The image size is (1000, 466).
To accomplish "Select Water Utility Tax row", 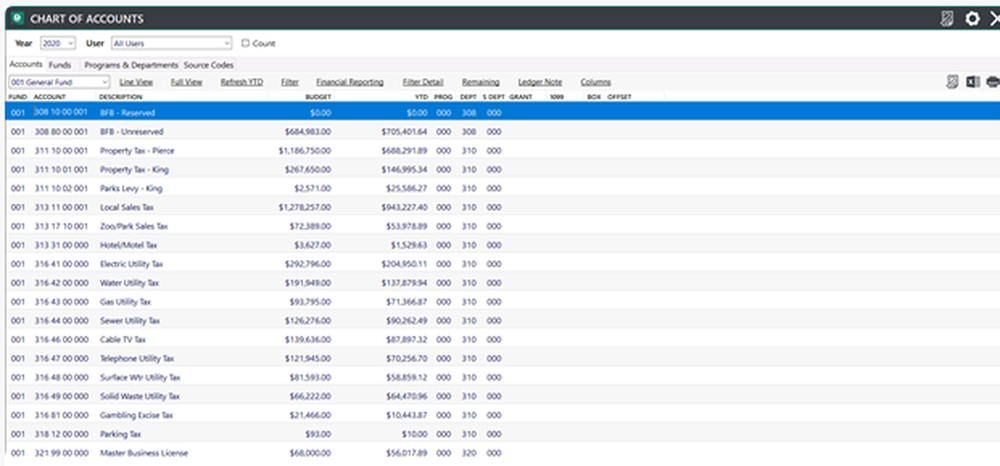I will click(x=503, y=282).
